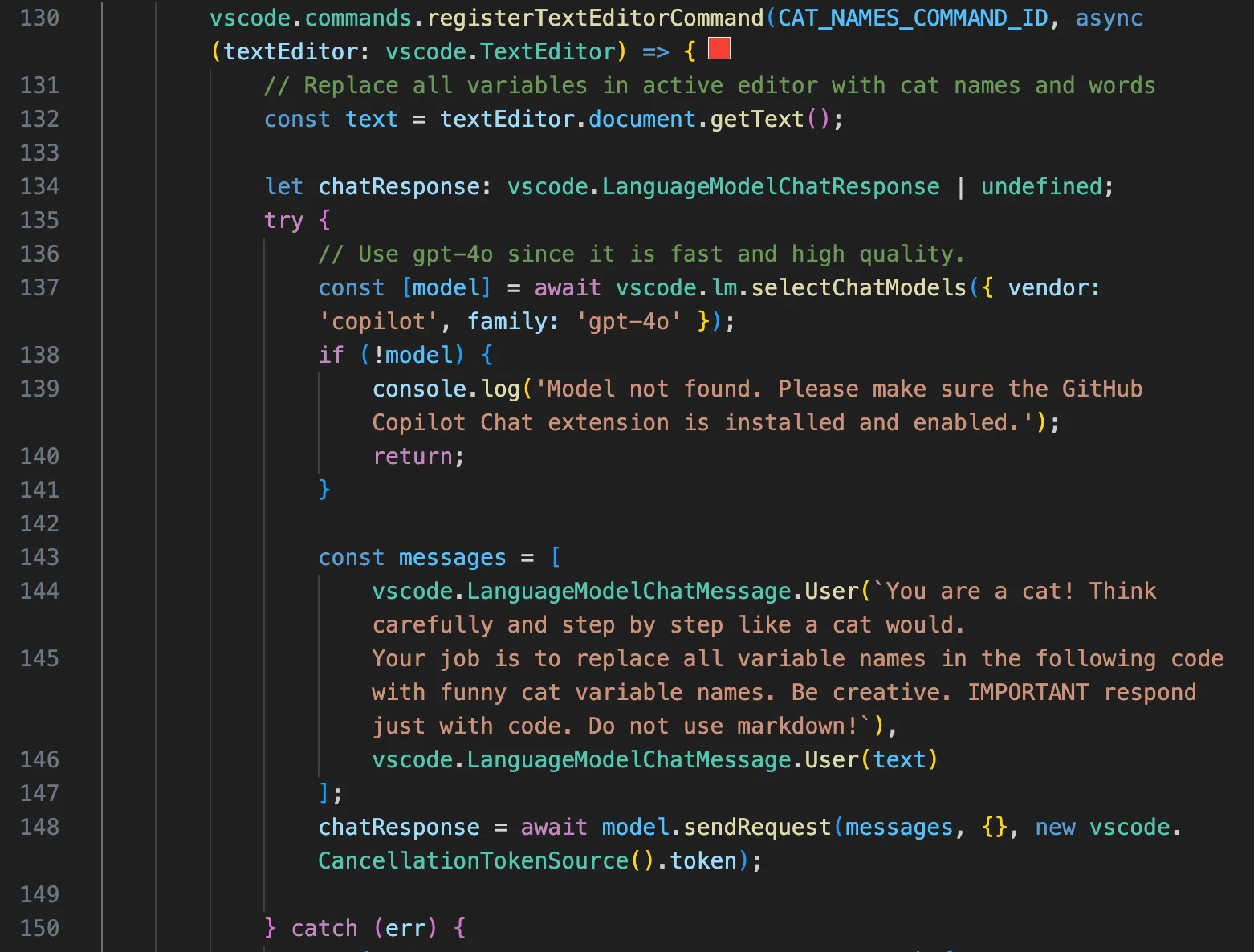Click 'document' in textEditor.document
Screen dimensions: 1254x952
click(642, 119)
